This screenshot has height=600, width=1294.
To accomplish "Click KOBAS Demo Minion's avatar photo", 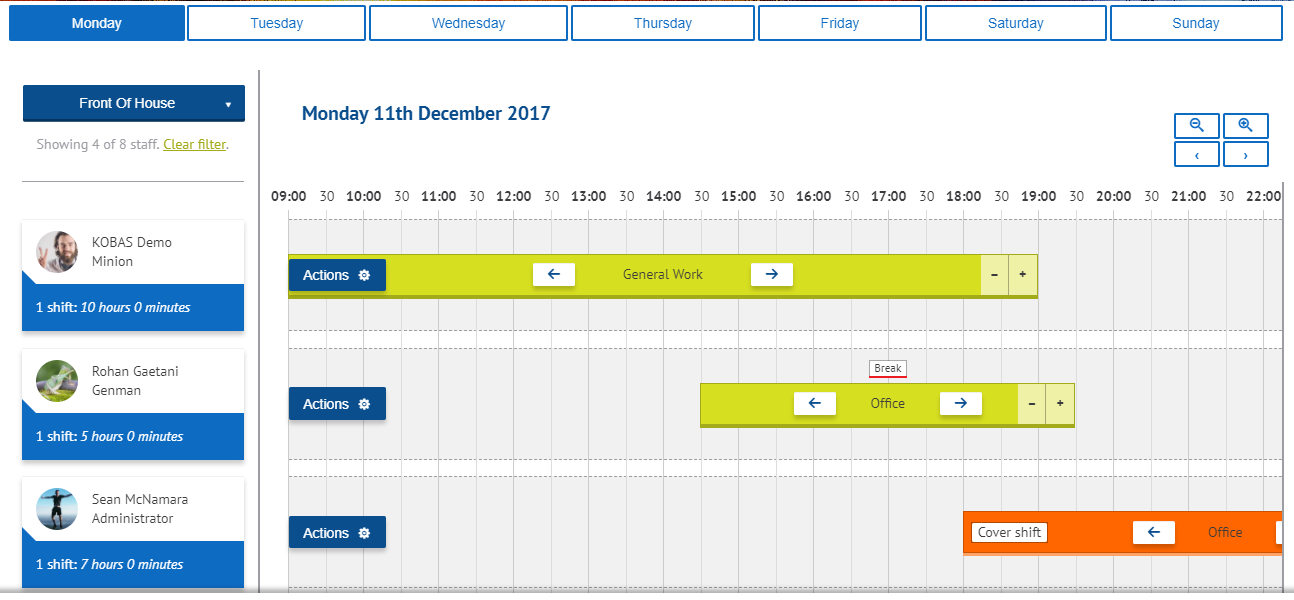I will click(57, 252).
